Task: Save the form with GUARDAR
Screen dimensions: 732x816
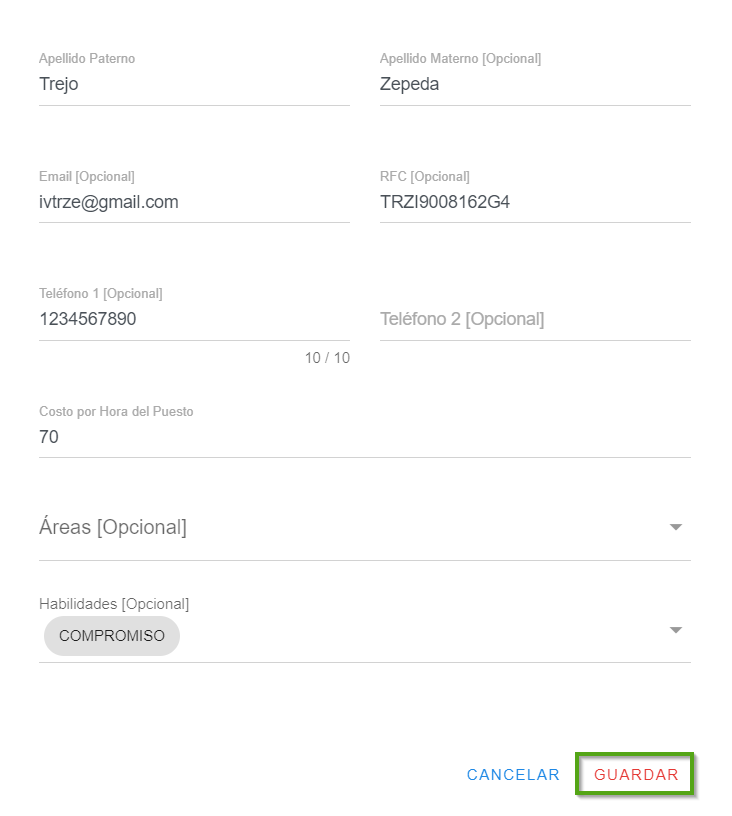Action: coord(636,775)
